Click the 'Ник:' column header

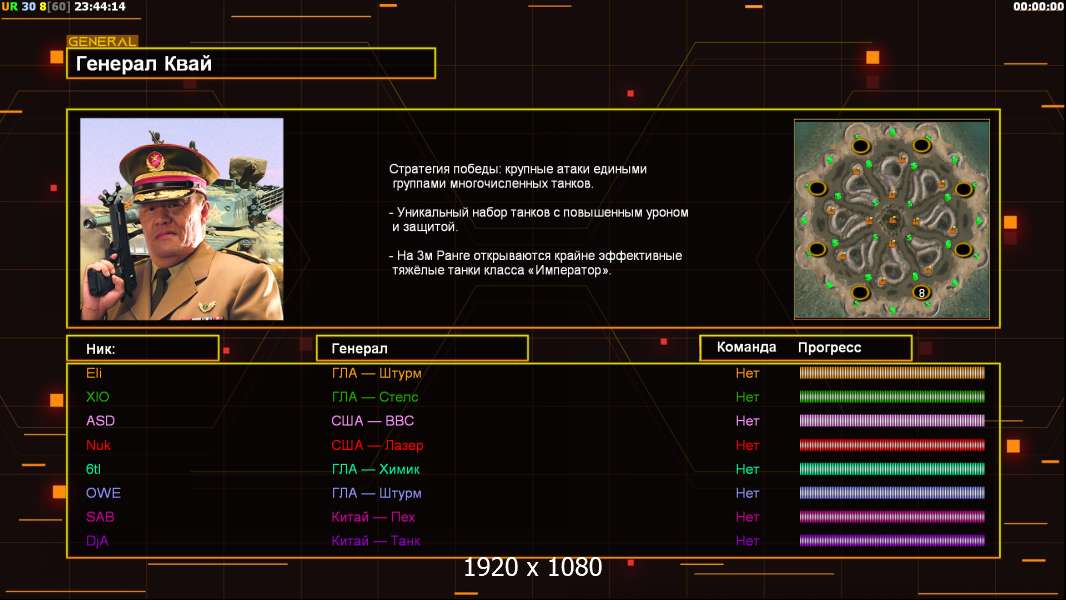(x=142, y=348)
